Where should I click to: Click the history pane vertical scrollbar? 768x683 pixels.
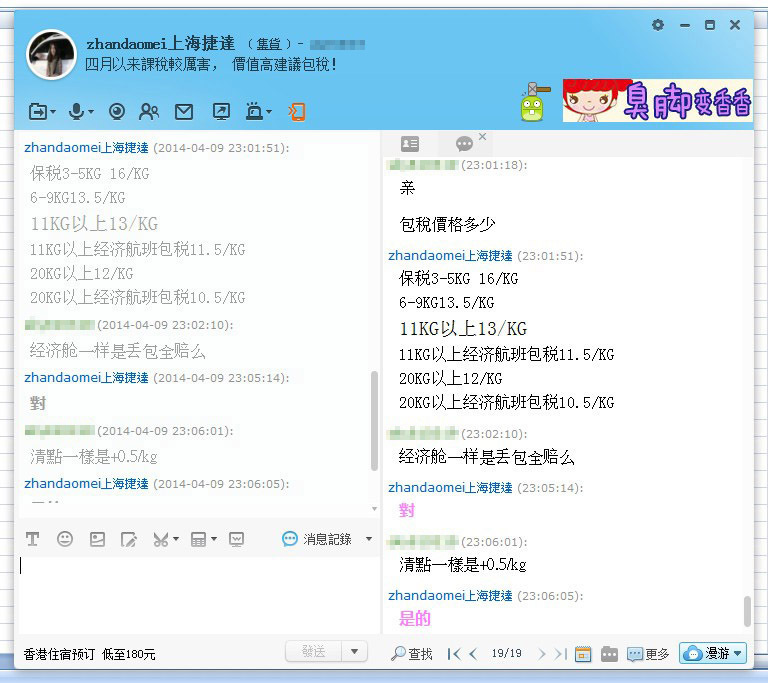747,611
